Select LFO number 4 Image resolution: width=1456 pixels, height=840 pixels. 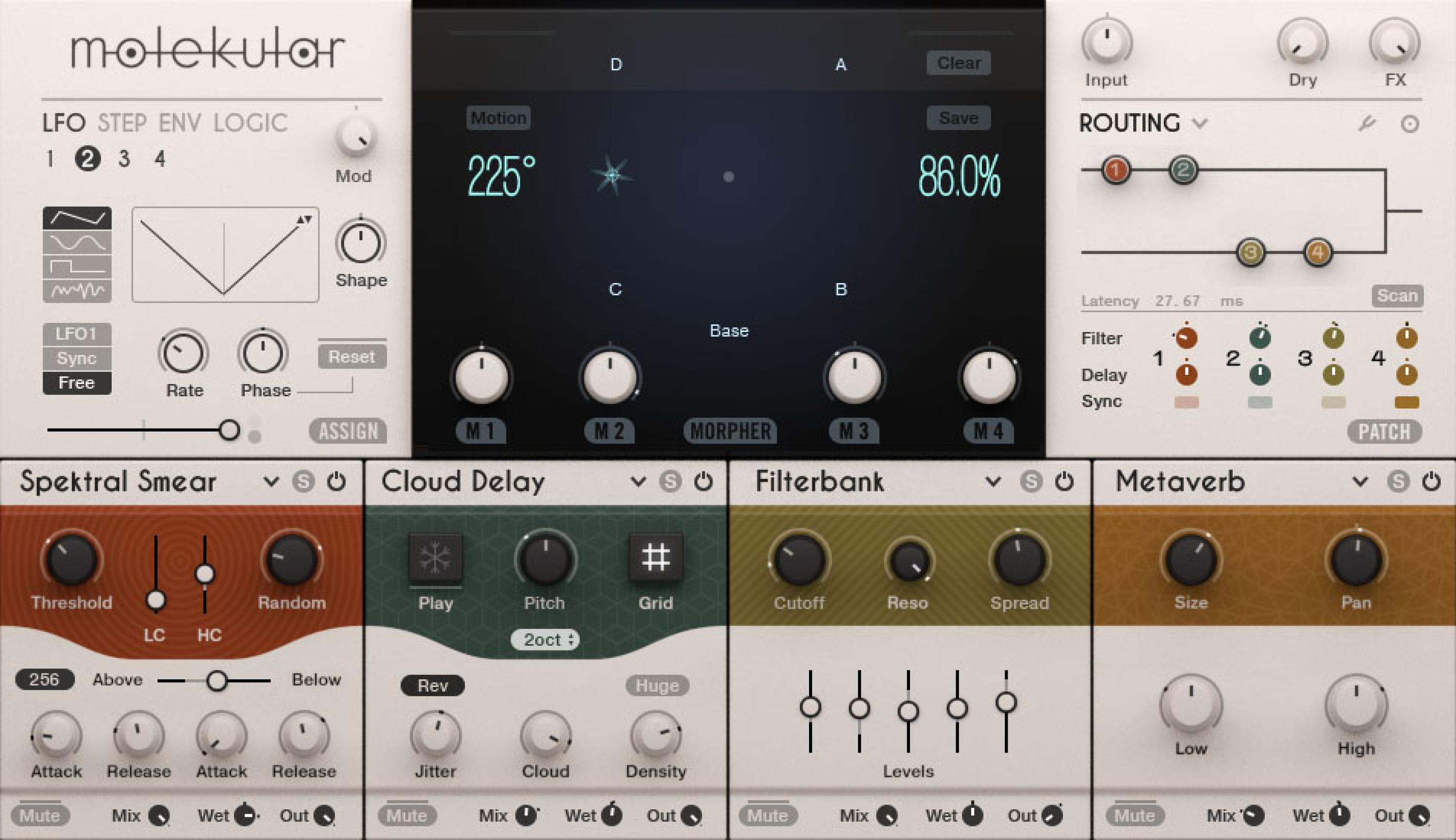tap(160, 158)
